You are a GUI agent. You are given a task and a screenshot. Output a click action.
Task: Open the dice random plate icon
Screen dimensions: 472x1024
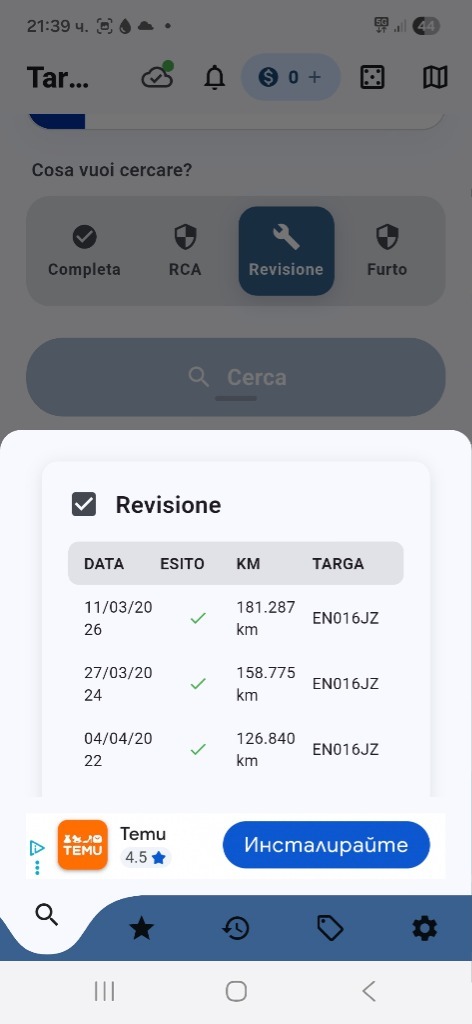click(372, 78)
